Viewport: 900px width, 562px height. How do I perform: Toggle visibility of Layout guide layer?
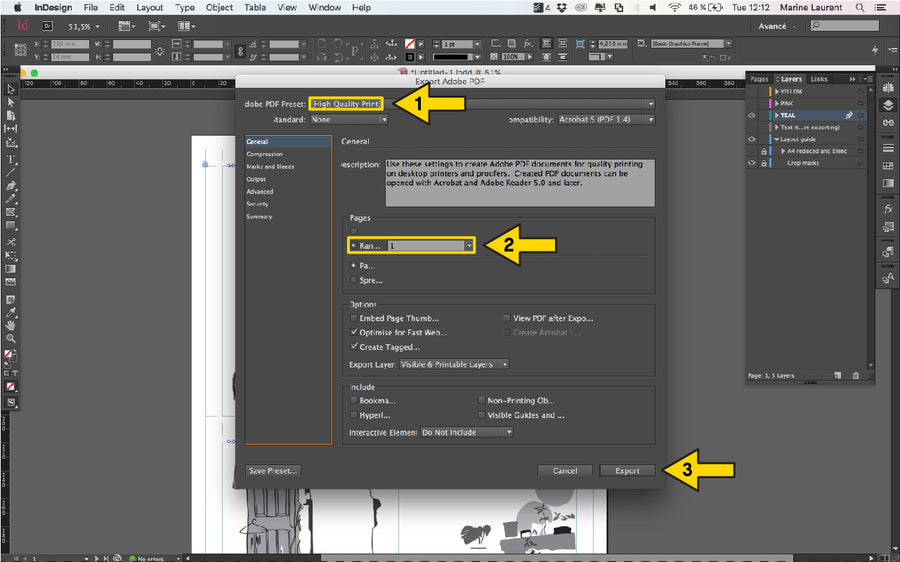click(x=752, y=139)
